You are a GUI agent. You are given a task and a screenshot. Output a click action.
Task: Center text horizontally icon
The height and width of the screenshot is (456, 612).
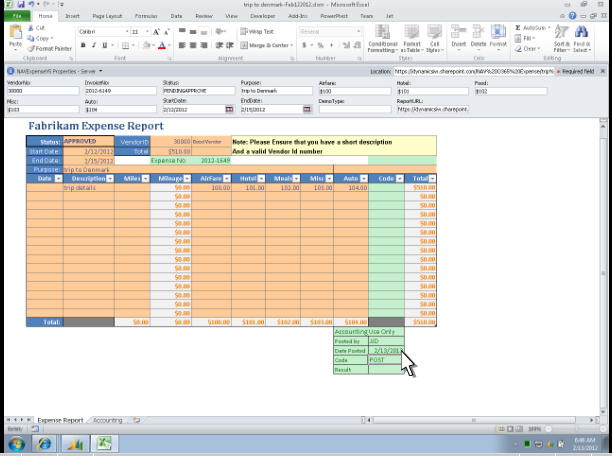(193, 45)
